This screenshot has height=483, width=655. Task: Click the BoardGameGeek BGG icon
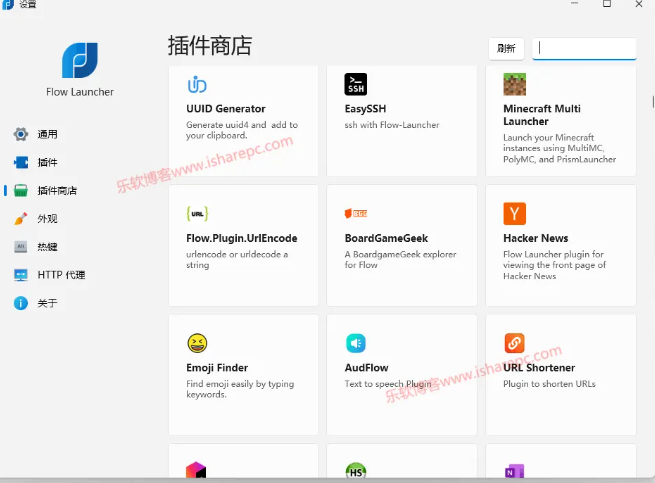pyautogui.click(x=355, y=214)
